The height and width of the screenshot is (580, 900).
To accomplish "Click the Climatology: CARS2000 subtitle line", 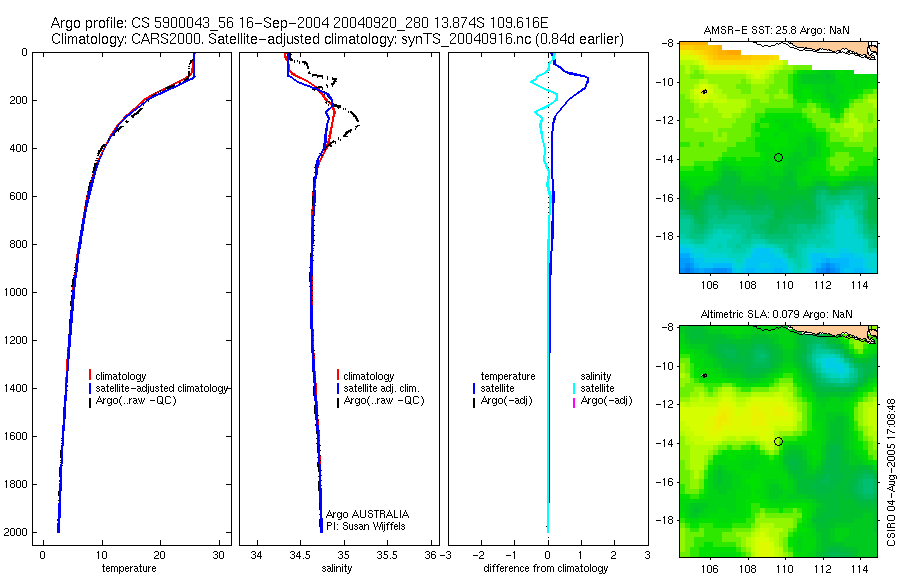I will coord(338,40).
